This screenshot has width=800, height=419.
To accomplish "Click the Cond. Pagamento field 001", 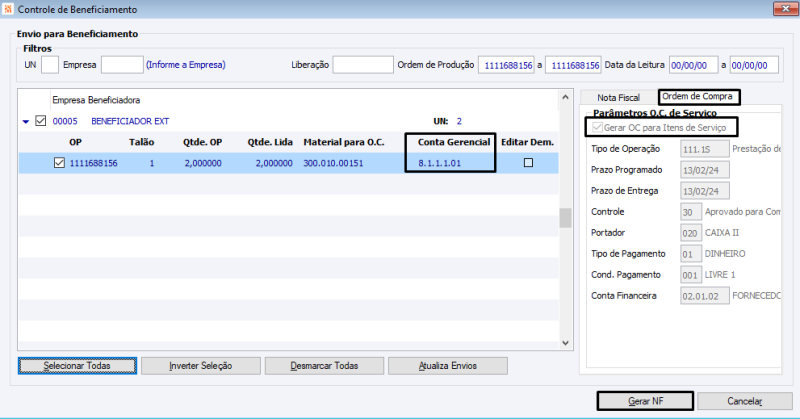I will click(691, 275).
